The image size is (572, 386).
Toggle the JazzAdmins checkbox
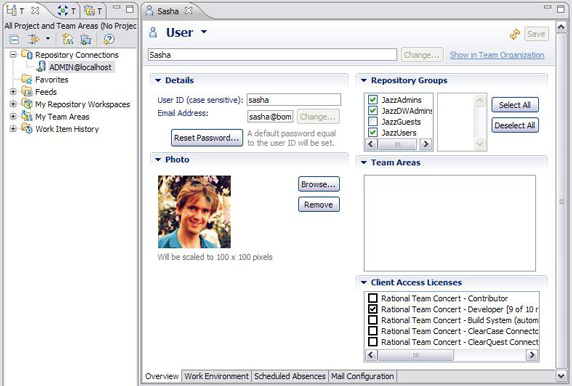373,100
